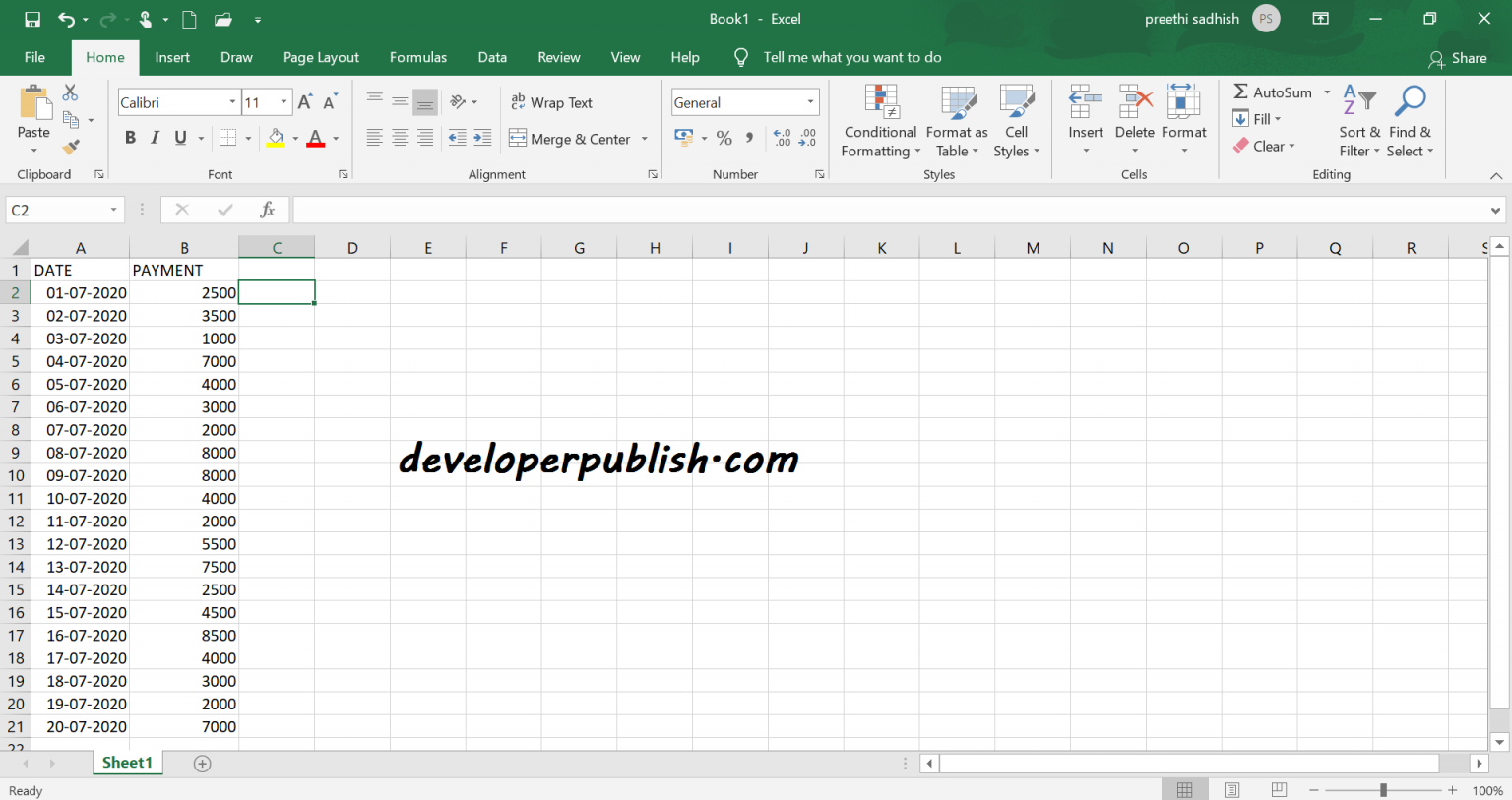This screenshot has height=800, width=1512.
Task: Apply bold formatting from the Font group
Action: tap(130, 138)
